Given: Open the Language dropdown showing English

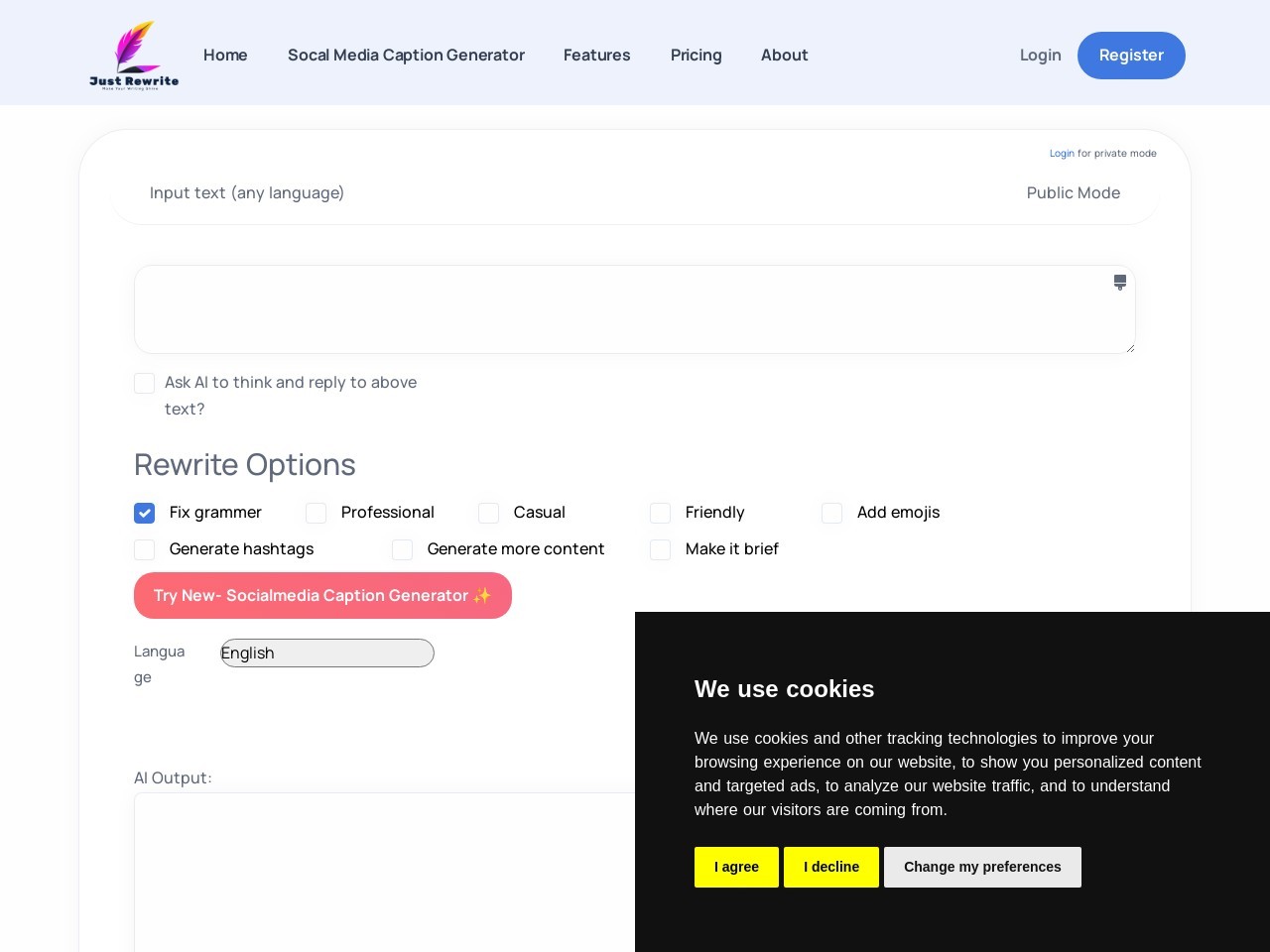Looking at the screenshot, I should [327, 653].
